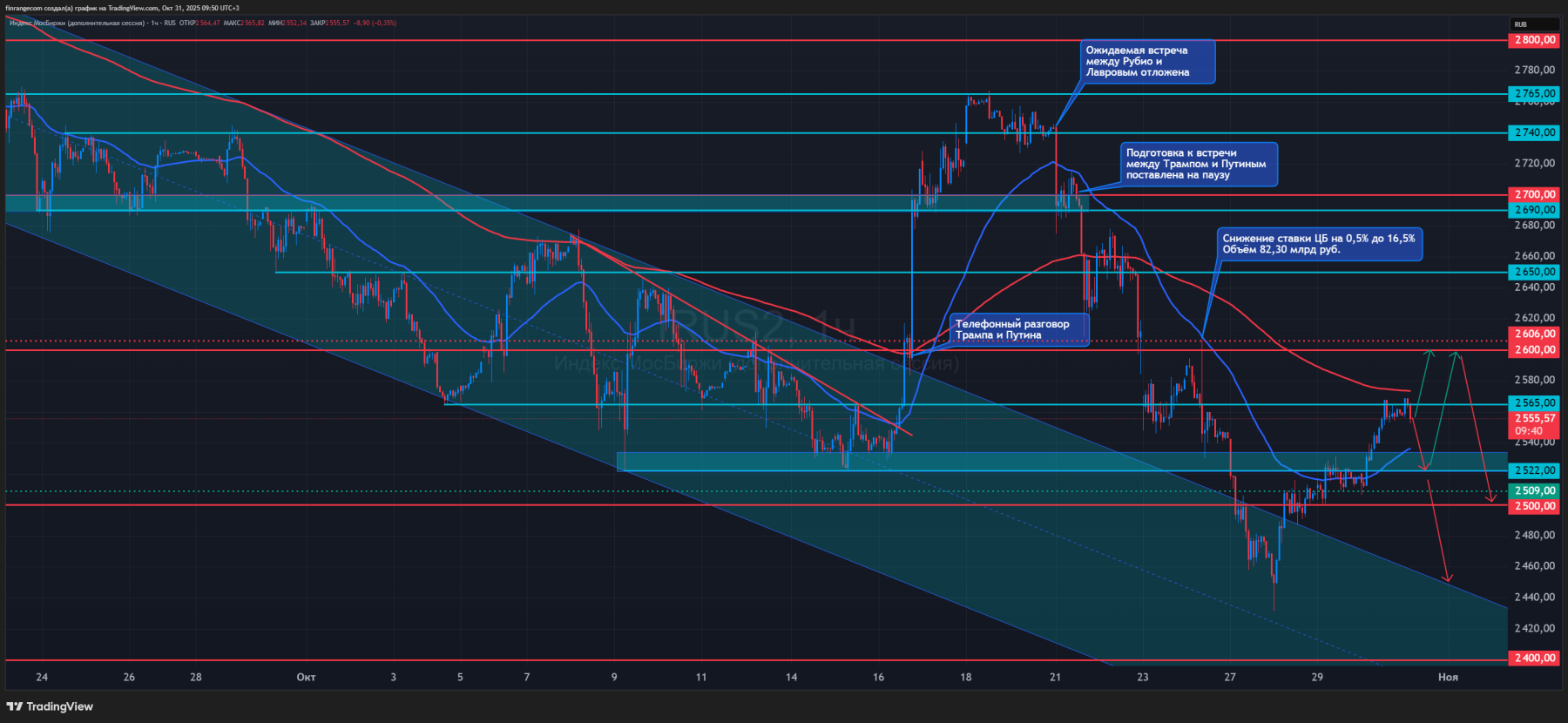Click the 'Окт' month label on time axis
The image size is (1568, 723).
click(306, 677)
